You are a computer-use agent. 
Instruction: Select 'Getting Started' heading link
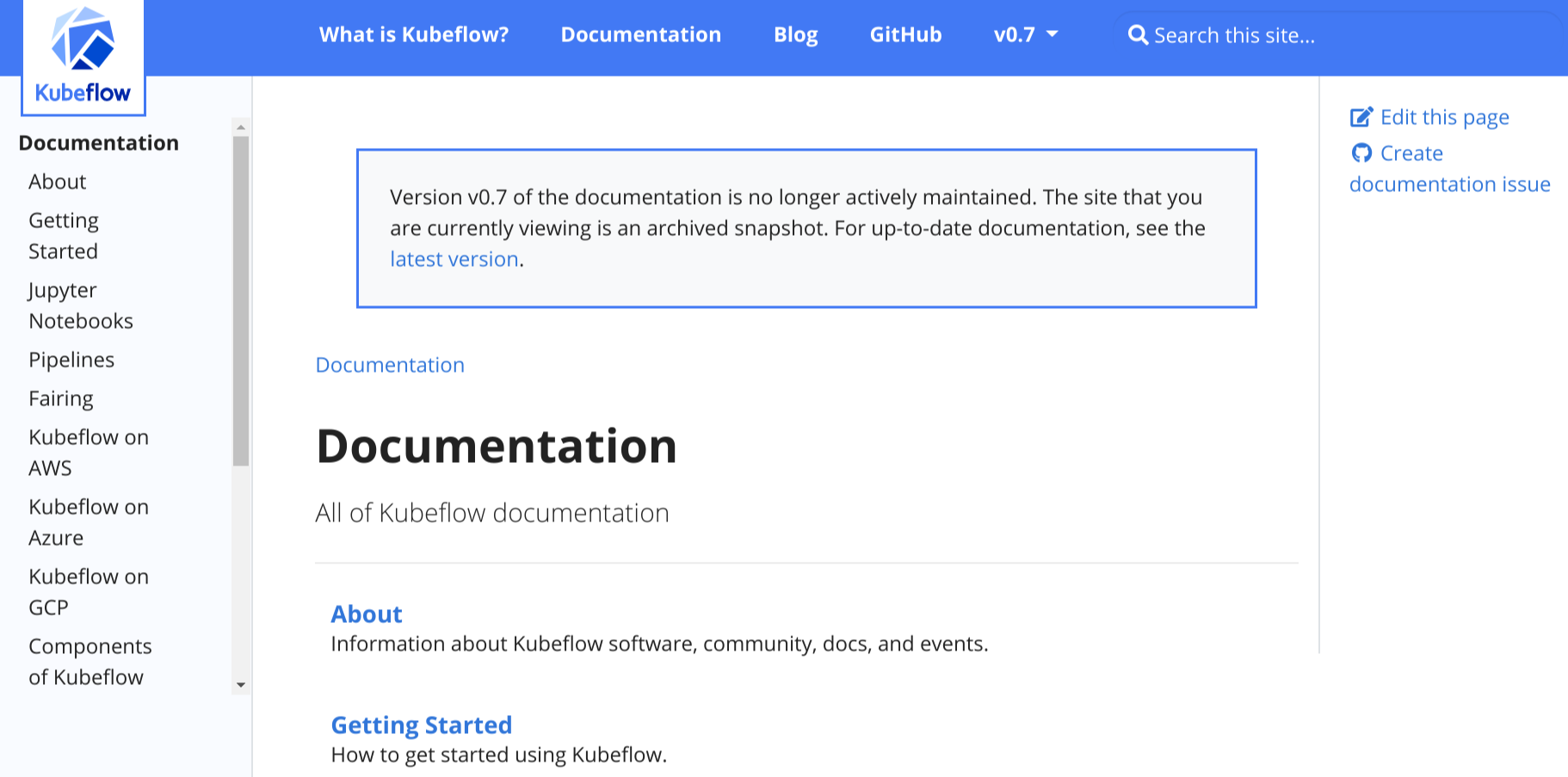point(421,725)
